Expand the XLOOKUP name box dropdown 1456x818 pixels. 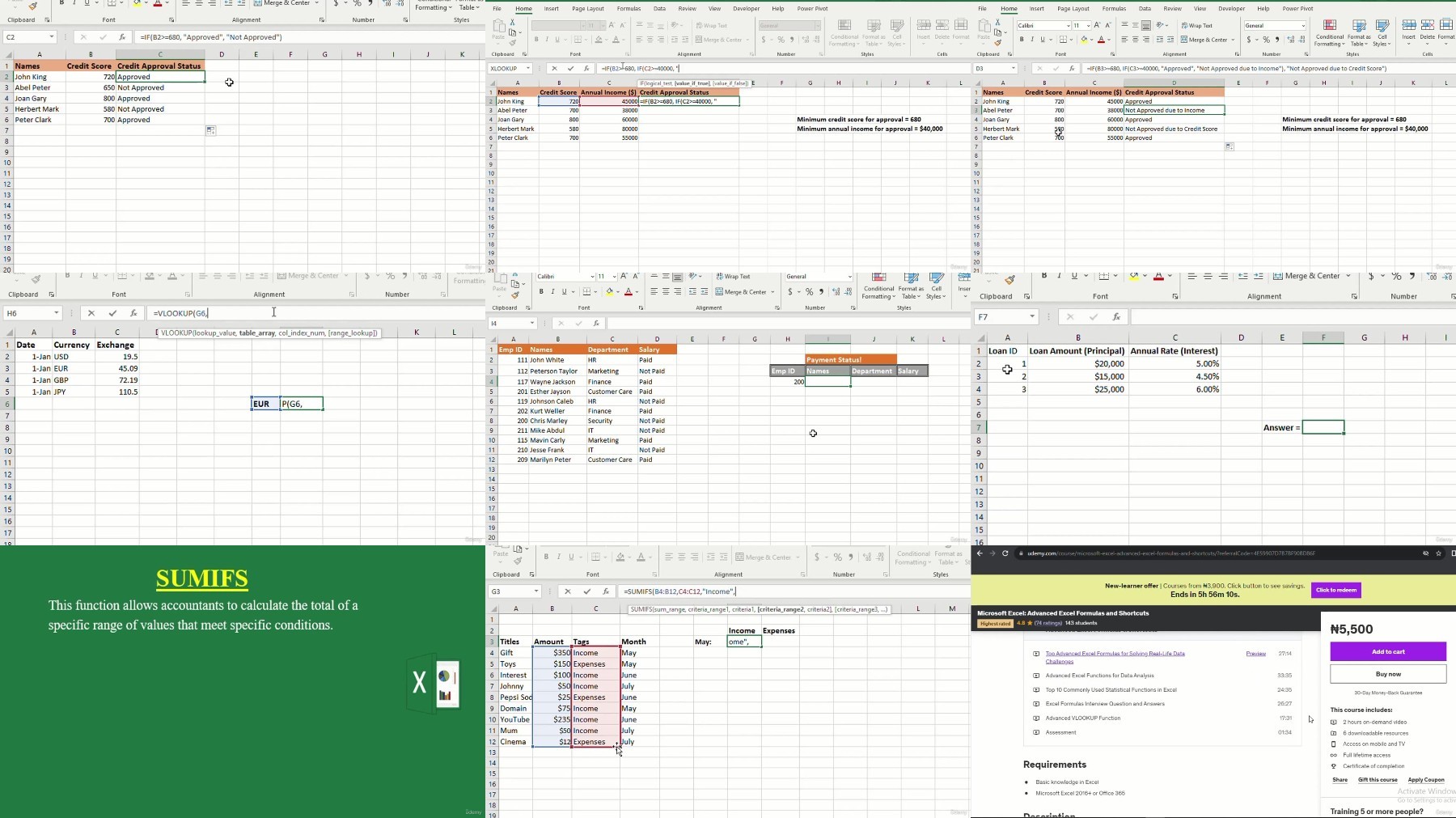pyautogui.click(x=528, y=69)
